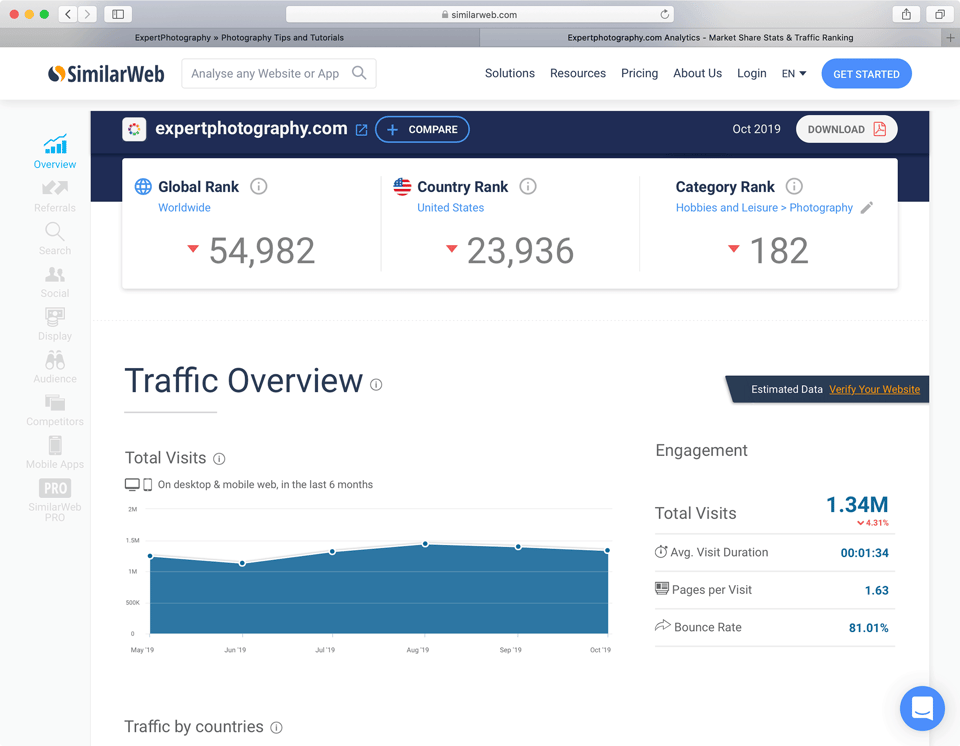The height and width of the screenshot is (746, 960).
Task: Click the 00:01:34 visit duration value
Action: click(864, 553)
